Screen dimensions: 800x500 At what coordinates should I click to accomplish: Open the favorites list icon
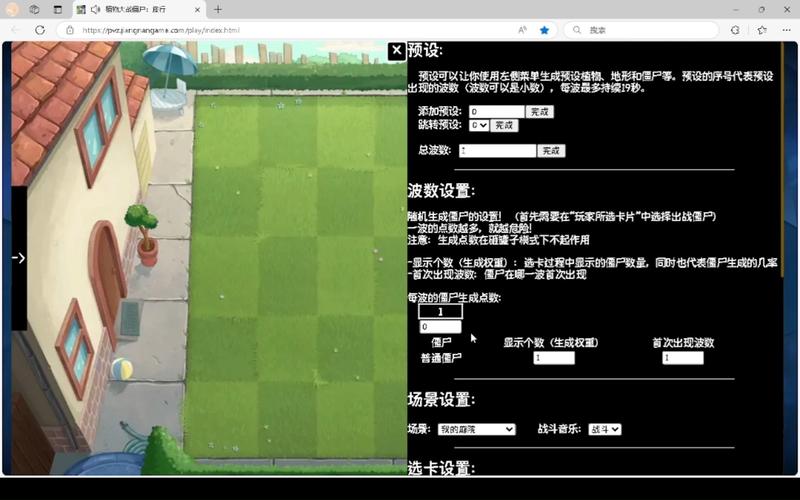tap(762, 30)
